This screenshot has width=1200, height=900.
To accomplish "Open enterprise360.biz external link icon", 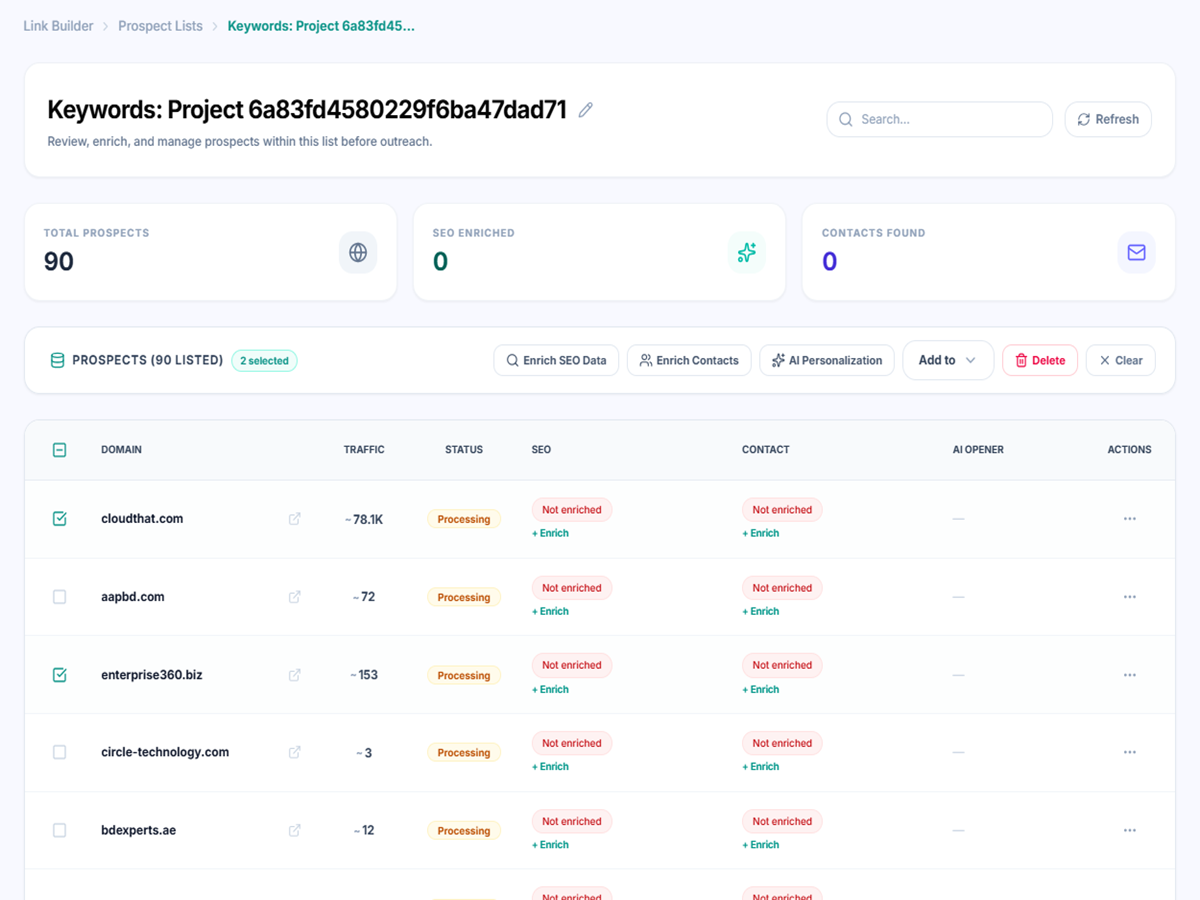I will (x=295, y=675).
